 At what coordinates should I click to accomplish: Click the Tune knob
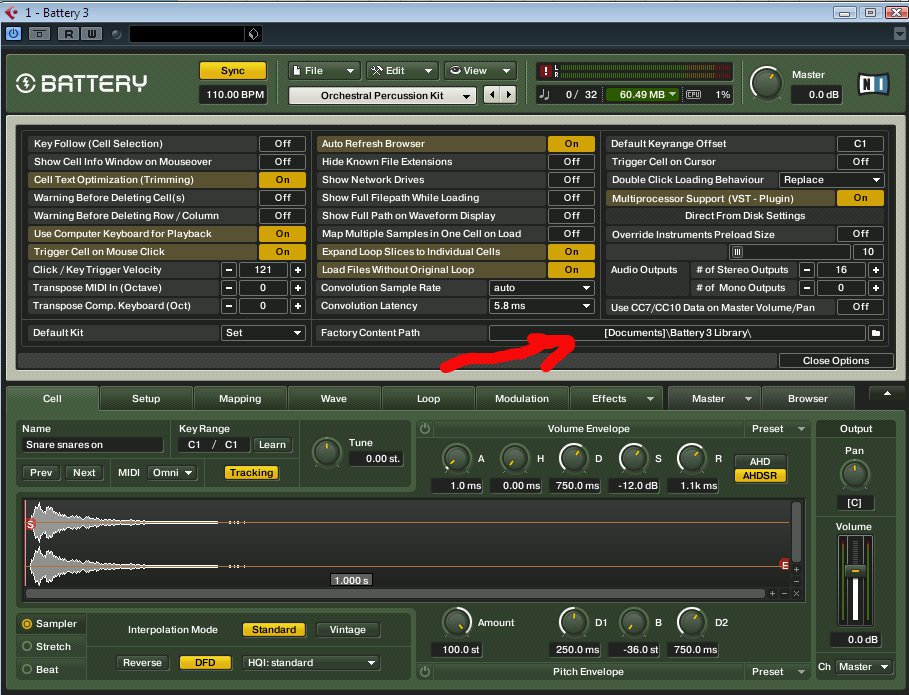pos(327,452)
